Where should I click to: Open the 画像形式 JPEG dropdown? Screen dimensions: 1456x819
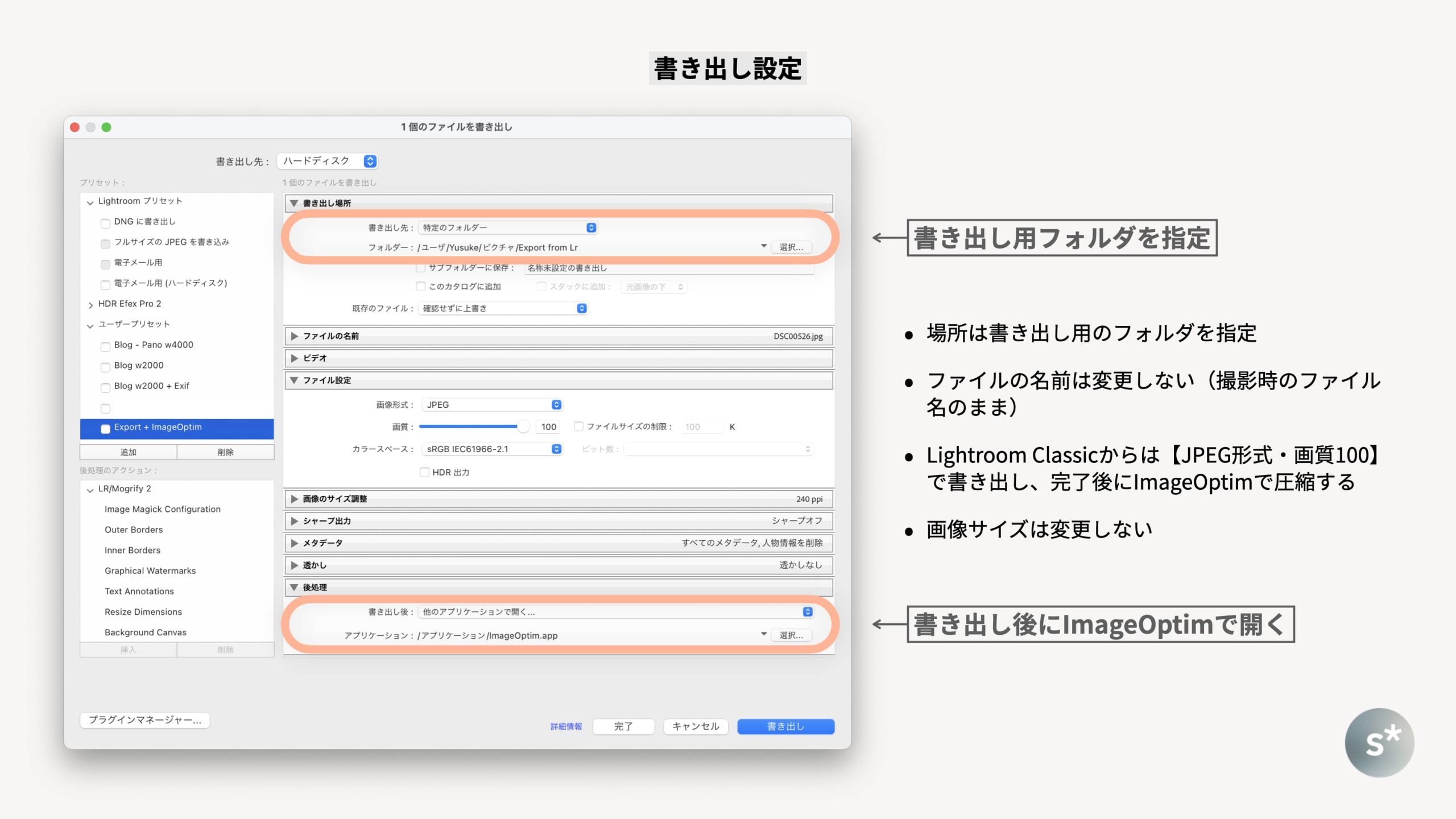(493, 404)
